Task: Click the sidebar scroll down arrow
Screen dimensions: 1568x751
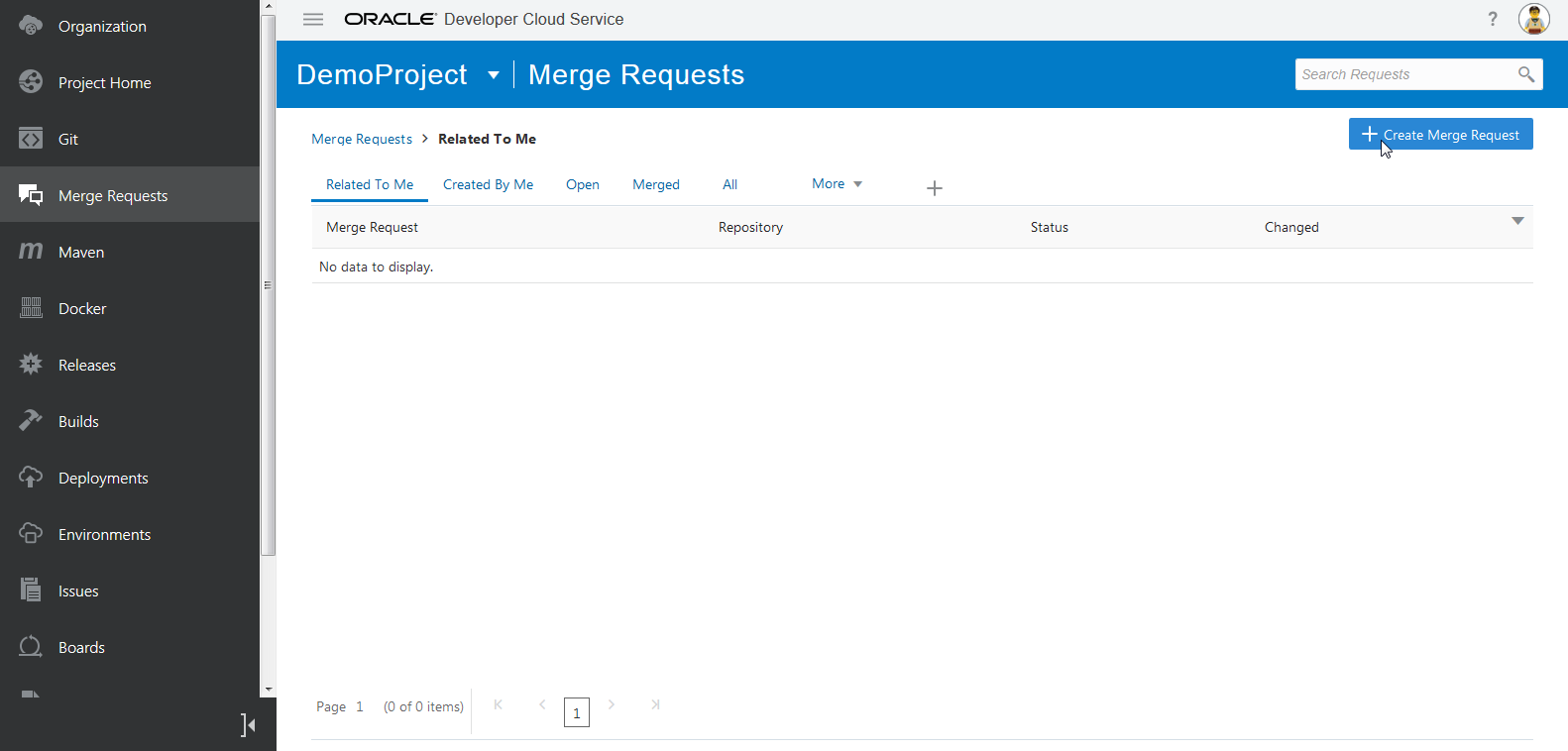Action: (x=269, y=690)
